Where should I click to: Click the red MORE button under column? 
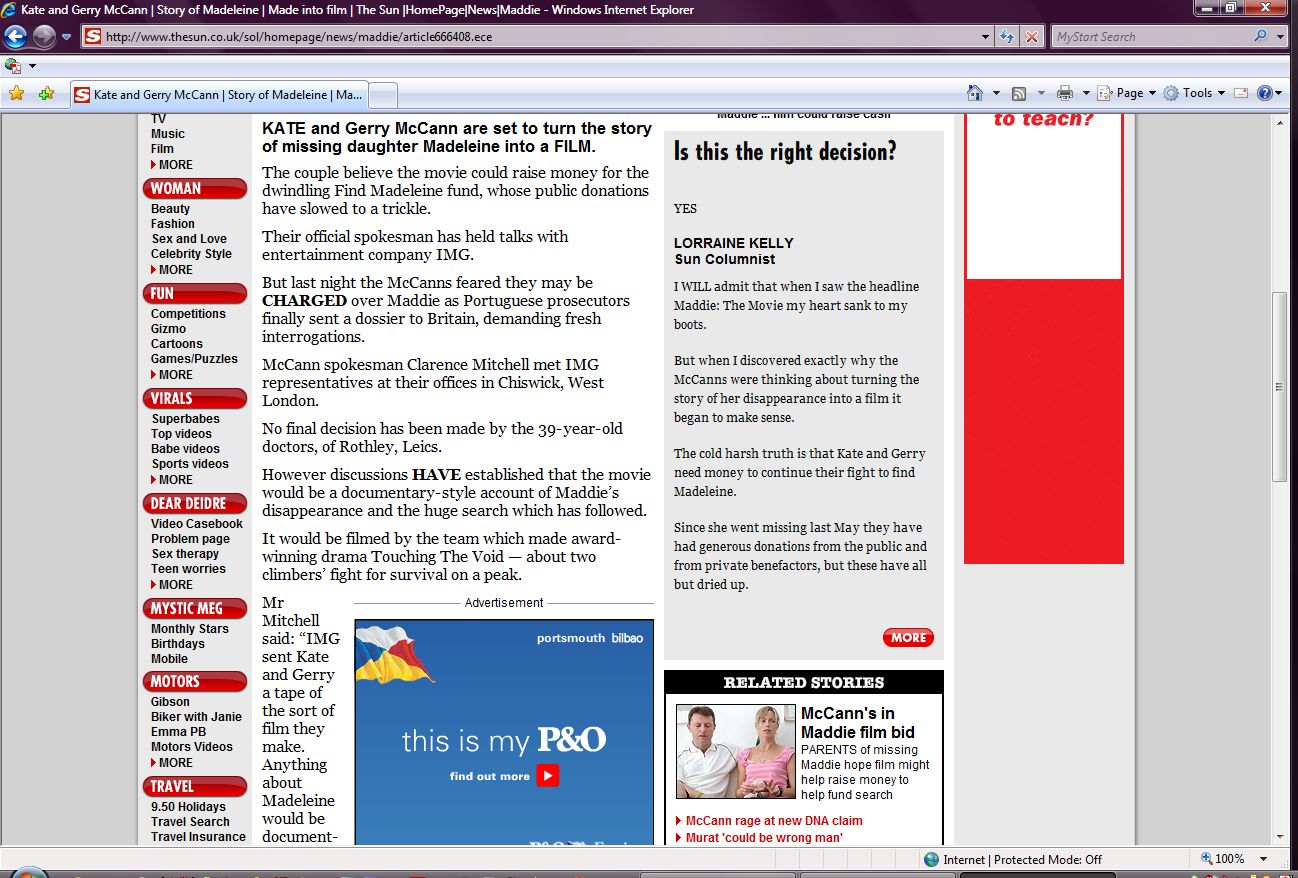[x=908, y=638]
